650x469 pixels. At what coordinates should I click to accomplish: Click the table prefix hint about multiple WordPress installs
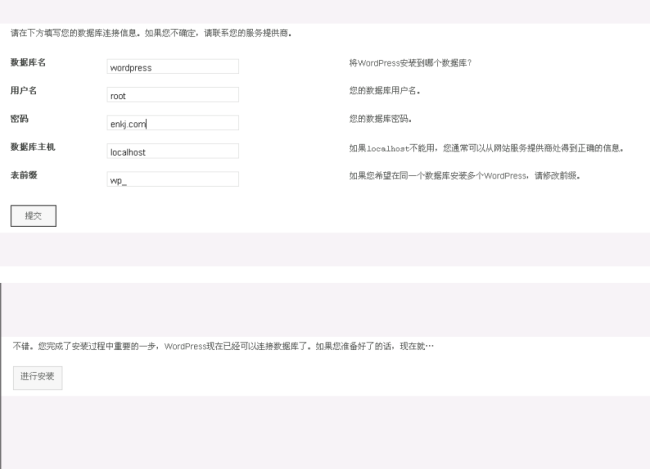(x=464, y=175)
